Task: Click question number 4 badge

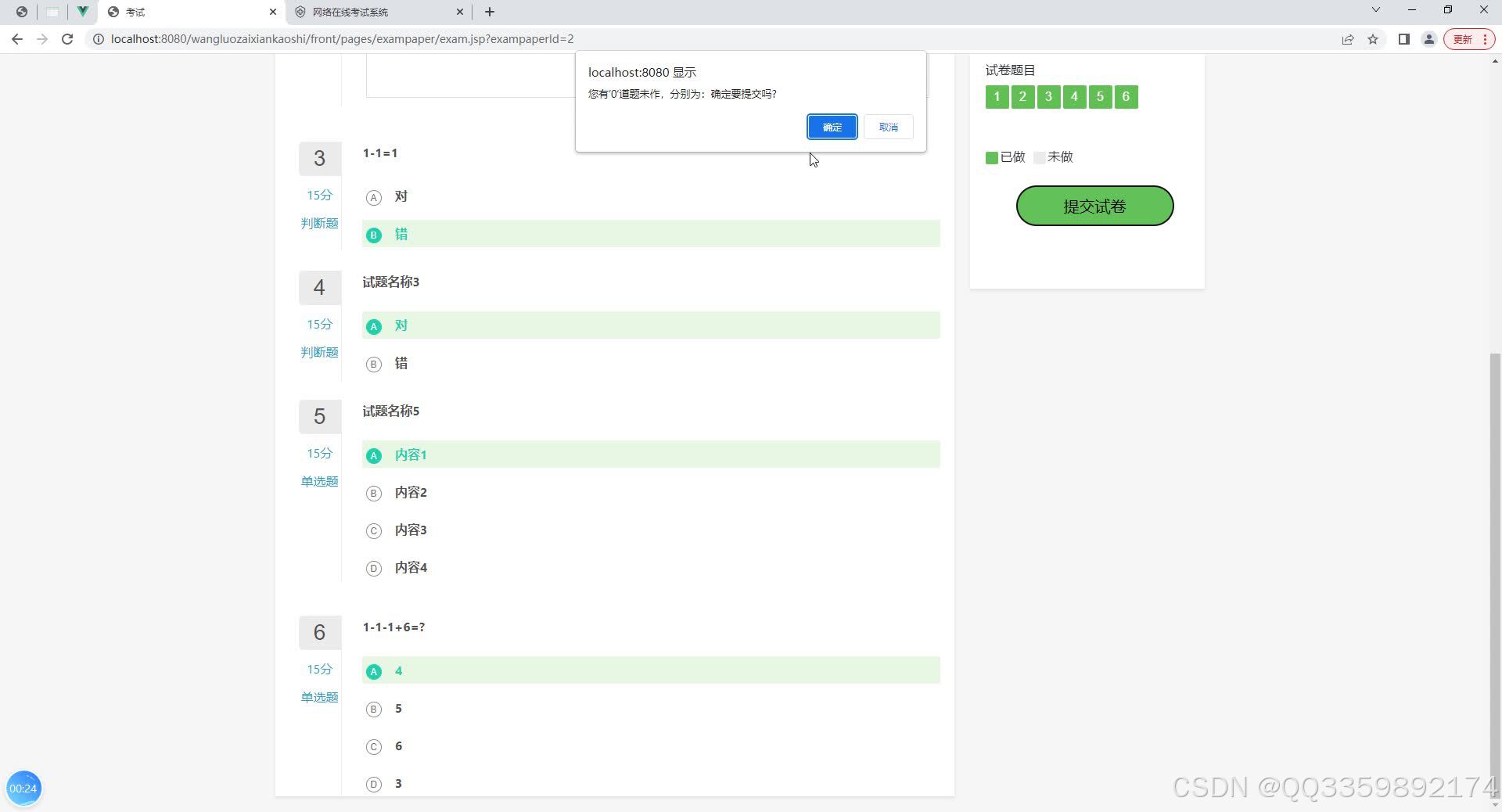Action: (319, 288)
